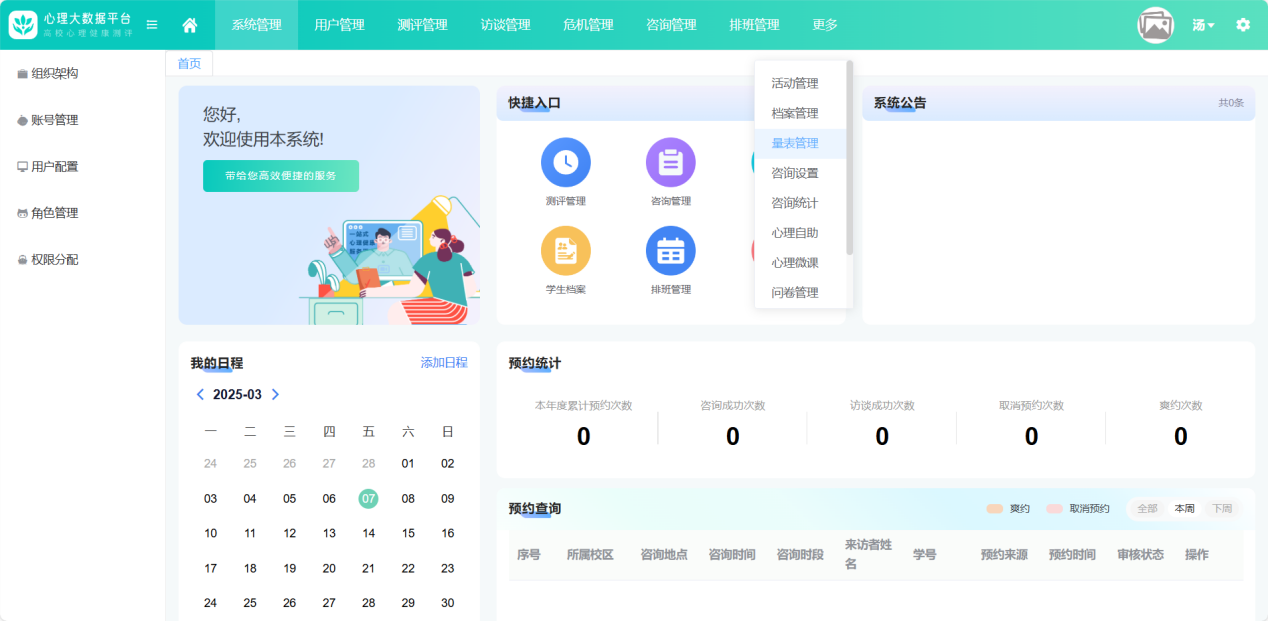1268x621 pixels.
Task: Collapse sidebar with the hamburger menu icon
Action: 152,25
